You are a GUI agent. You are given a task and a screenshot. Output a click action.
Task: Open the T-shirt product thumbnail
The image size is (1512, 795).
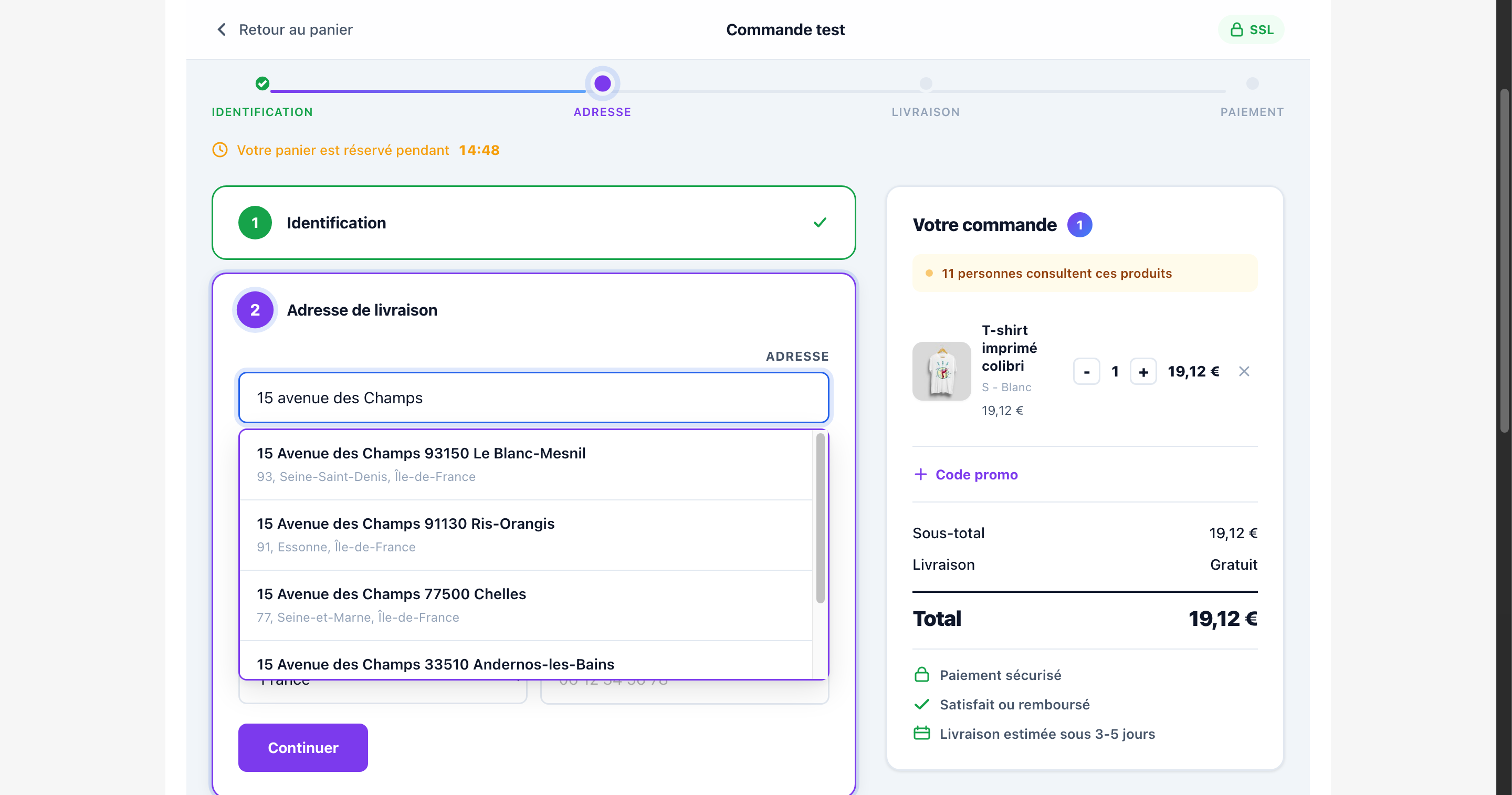pyautogui.click(x=941, y=371)
